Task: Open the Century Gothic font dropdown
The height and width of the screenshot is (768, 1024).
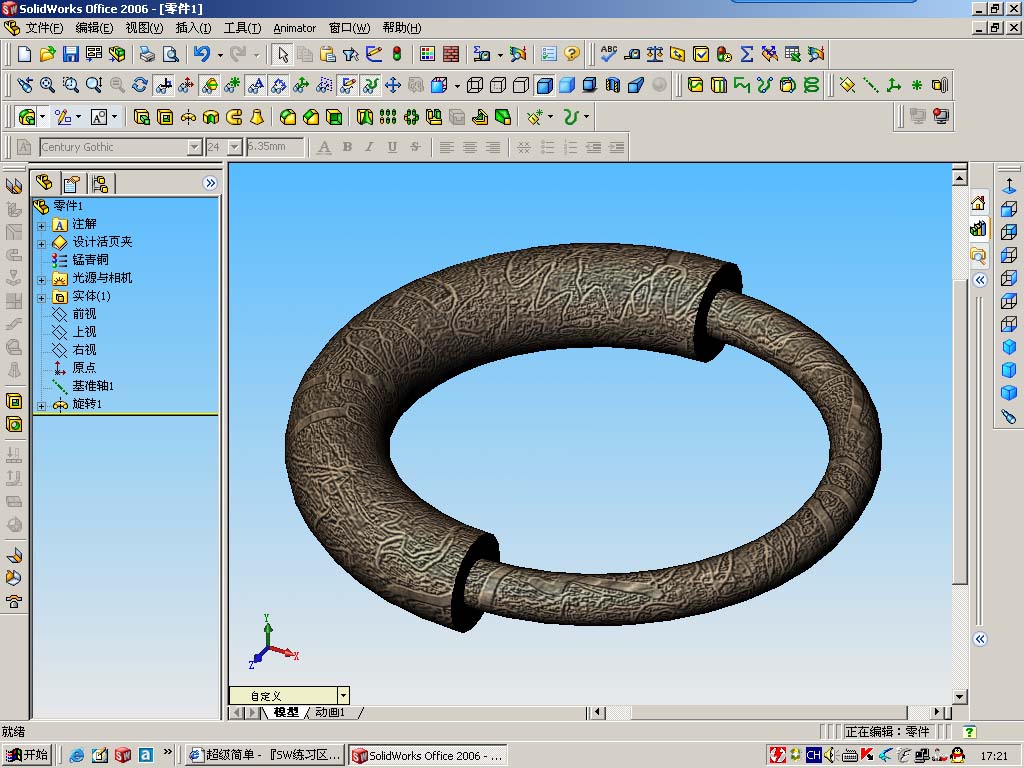Action: click(x=194, y=147)
